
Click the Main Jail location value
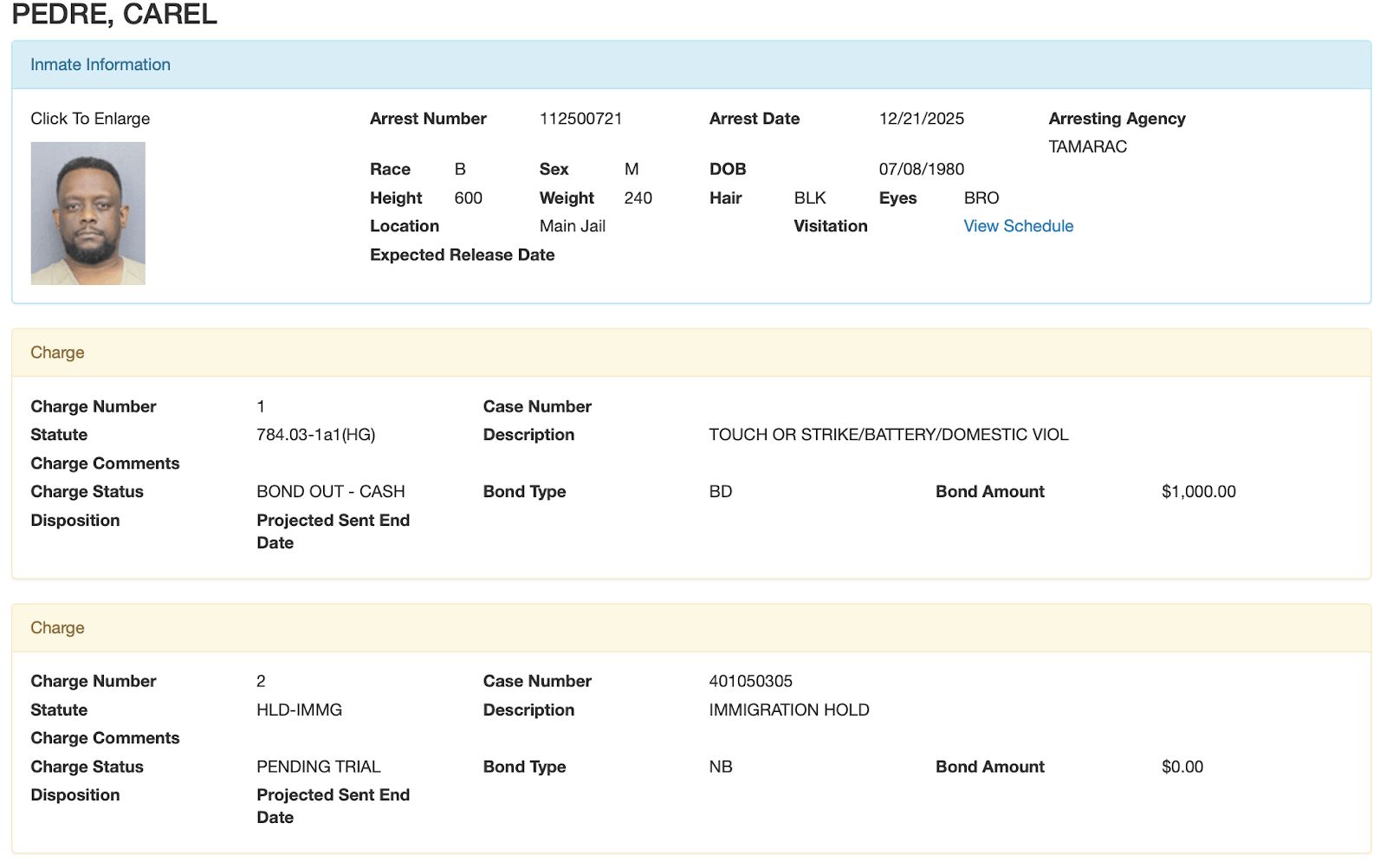coord(572,226)
